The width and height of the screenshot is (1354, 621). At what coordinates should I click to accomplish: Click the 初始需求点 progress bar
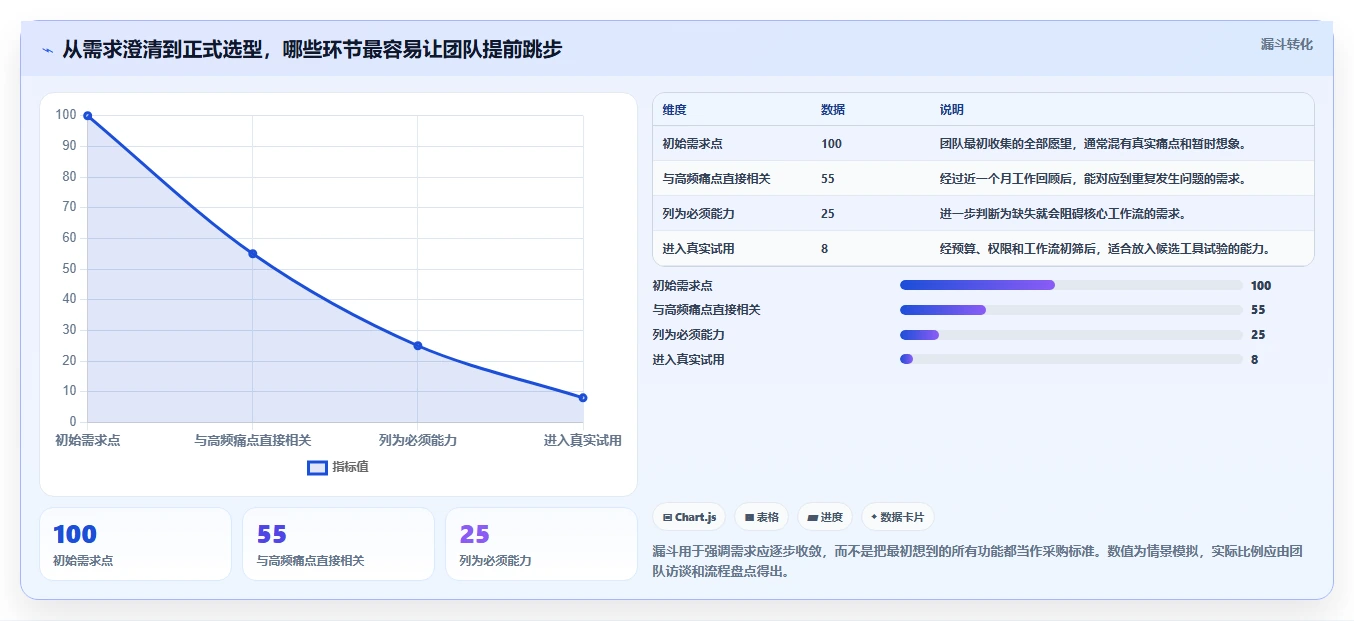[x=1071, y=285]
